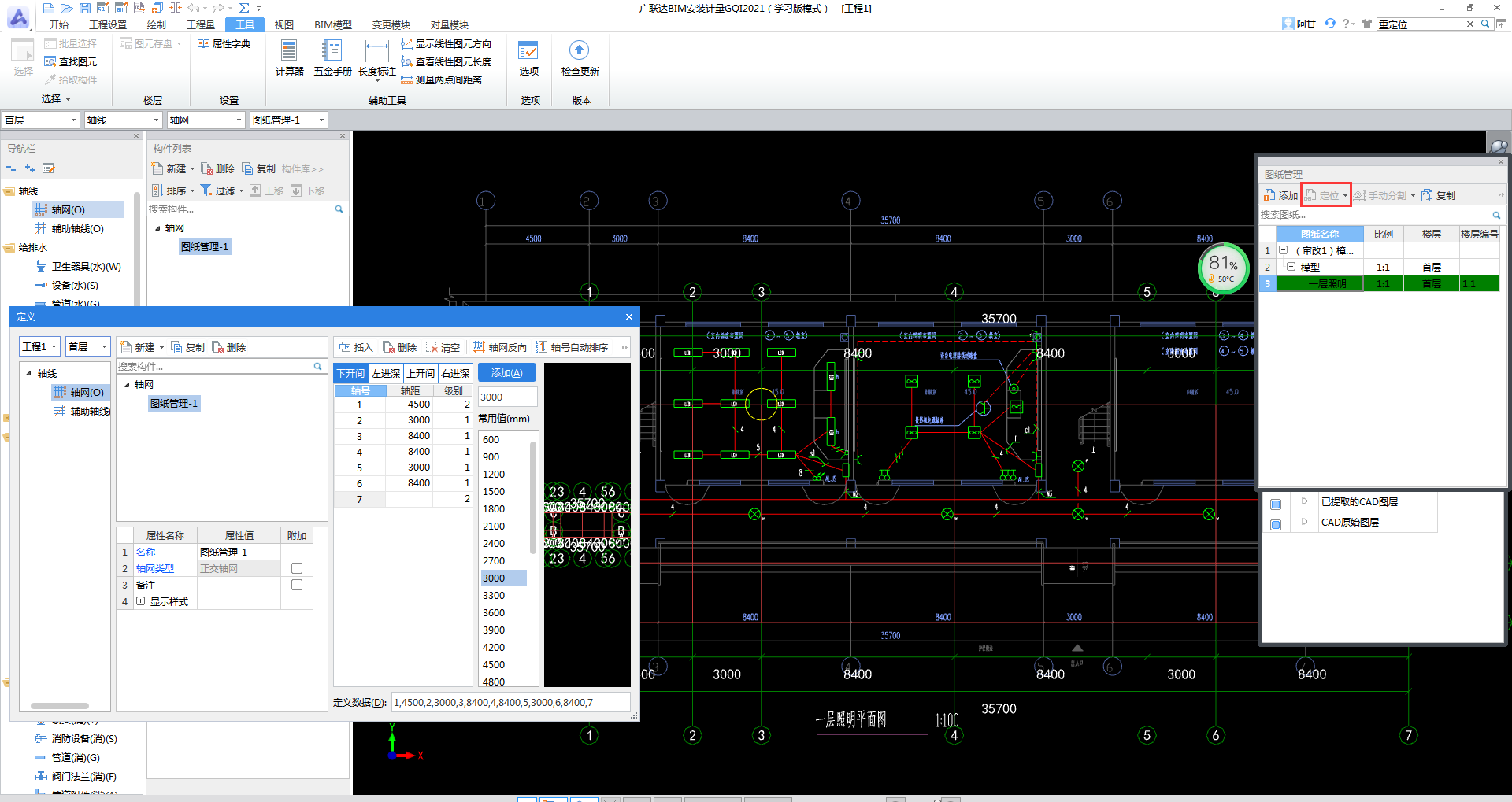Viewport: 1512px width, 802px height.
Task: Collapse the 模型 row in 图纸管理
Action: point(1291,267)
